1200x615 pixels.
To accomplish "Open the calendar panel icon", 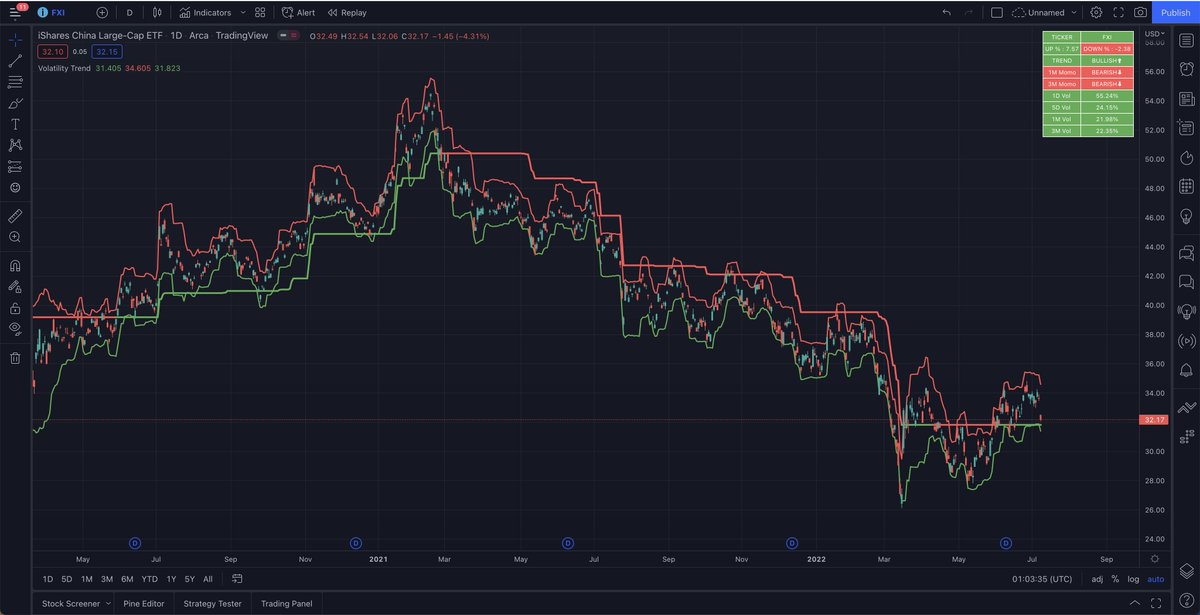I will [x=1186, y=187].
